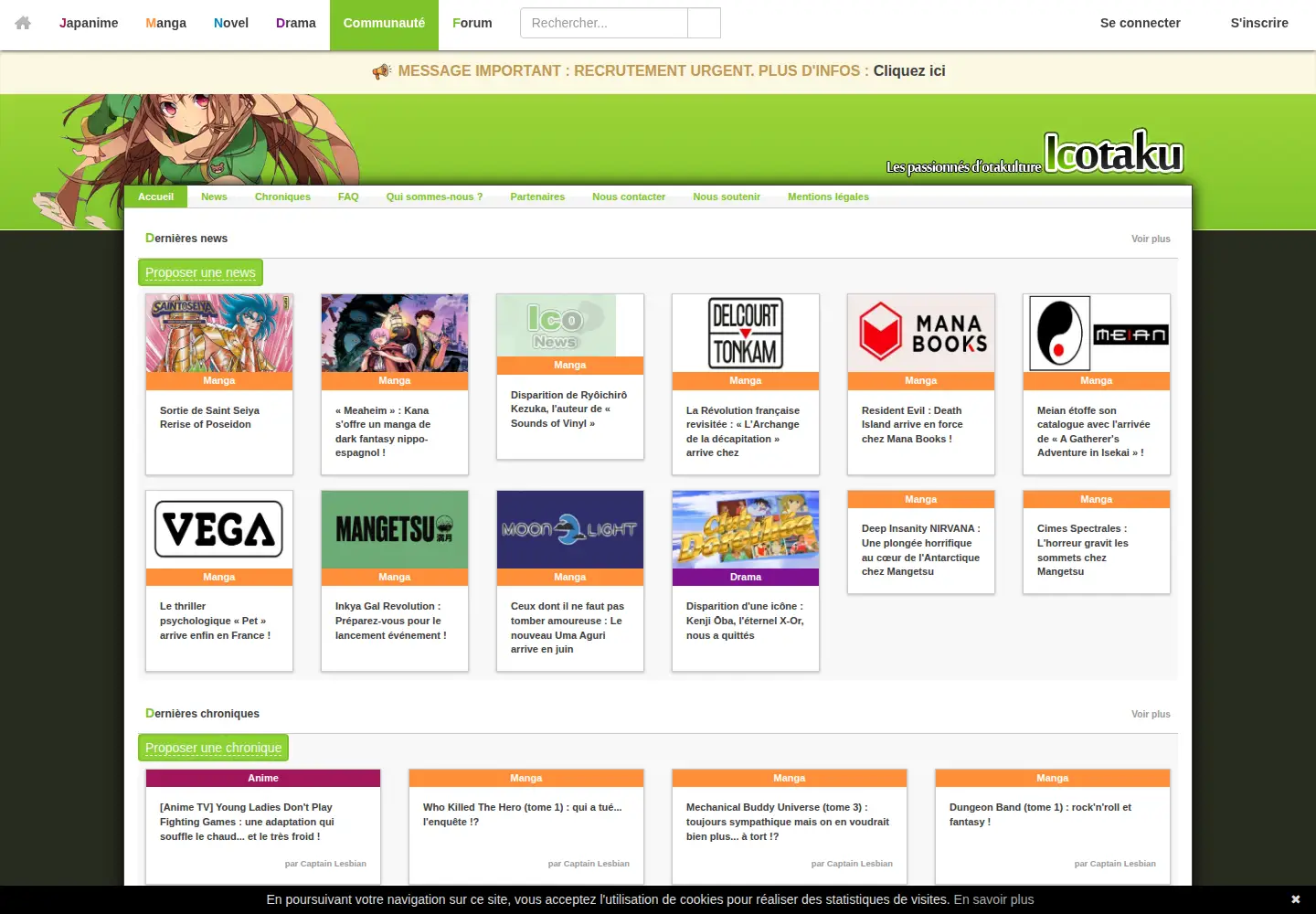Open Qui sommes-nous ? page

(x=434, y=197)
